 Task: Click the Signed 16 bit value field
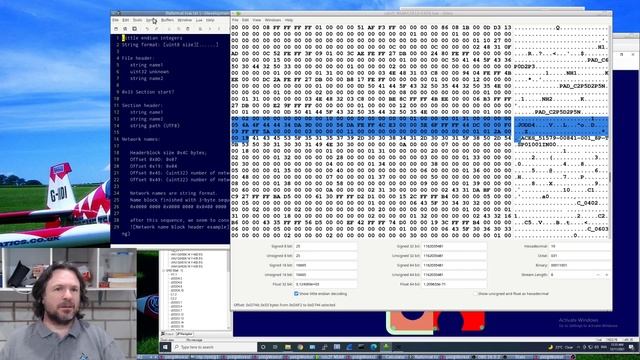pyautogui.click(x=325, y=265)
